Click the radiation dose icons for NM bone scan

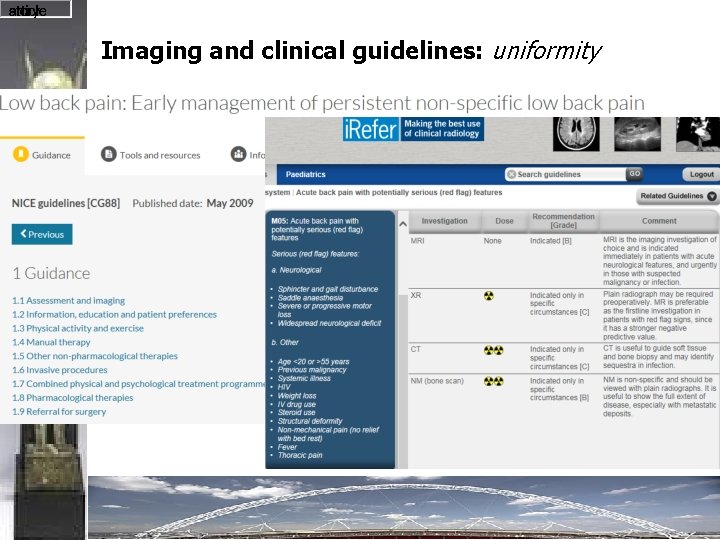click(x=494, y=381)
